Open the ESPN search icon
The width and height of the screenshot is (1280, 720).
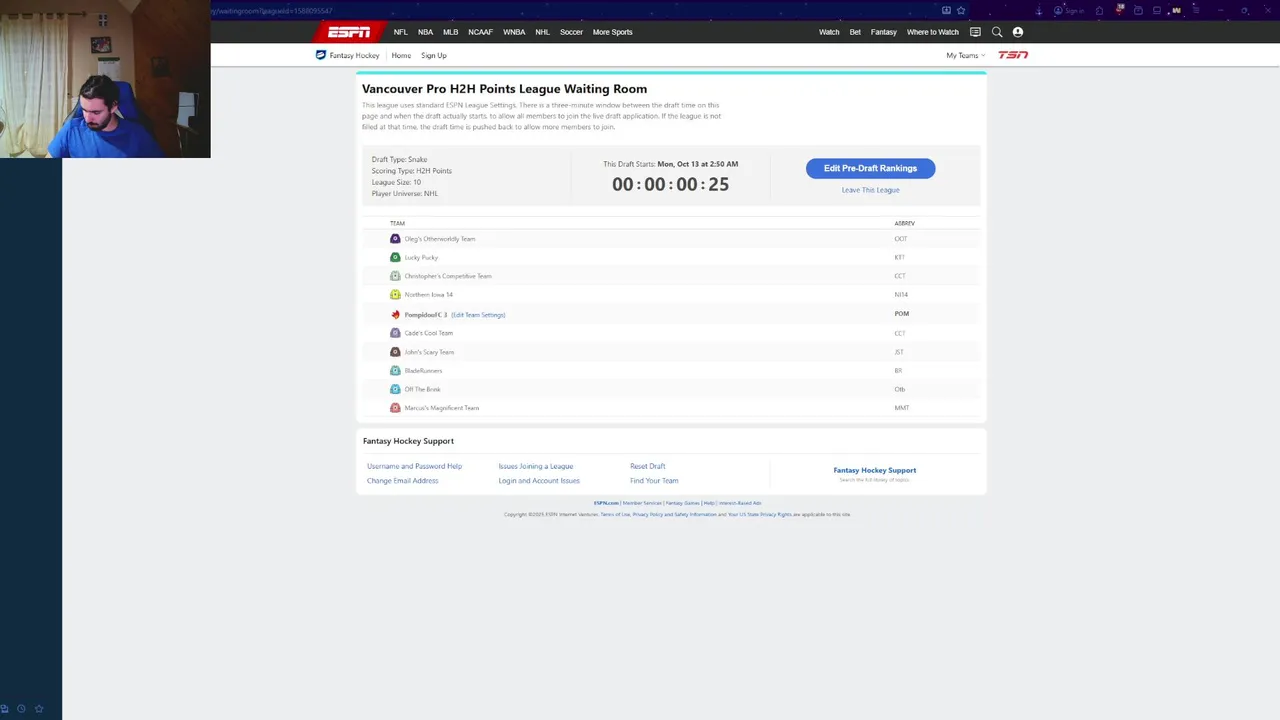[997, 32]
